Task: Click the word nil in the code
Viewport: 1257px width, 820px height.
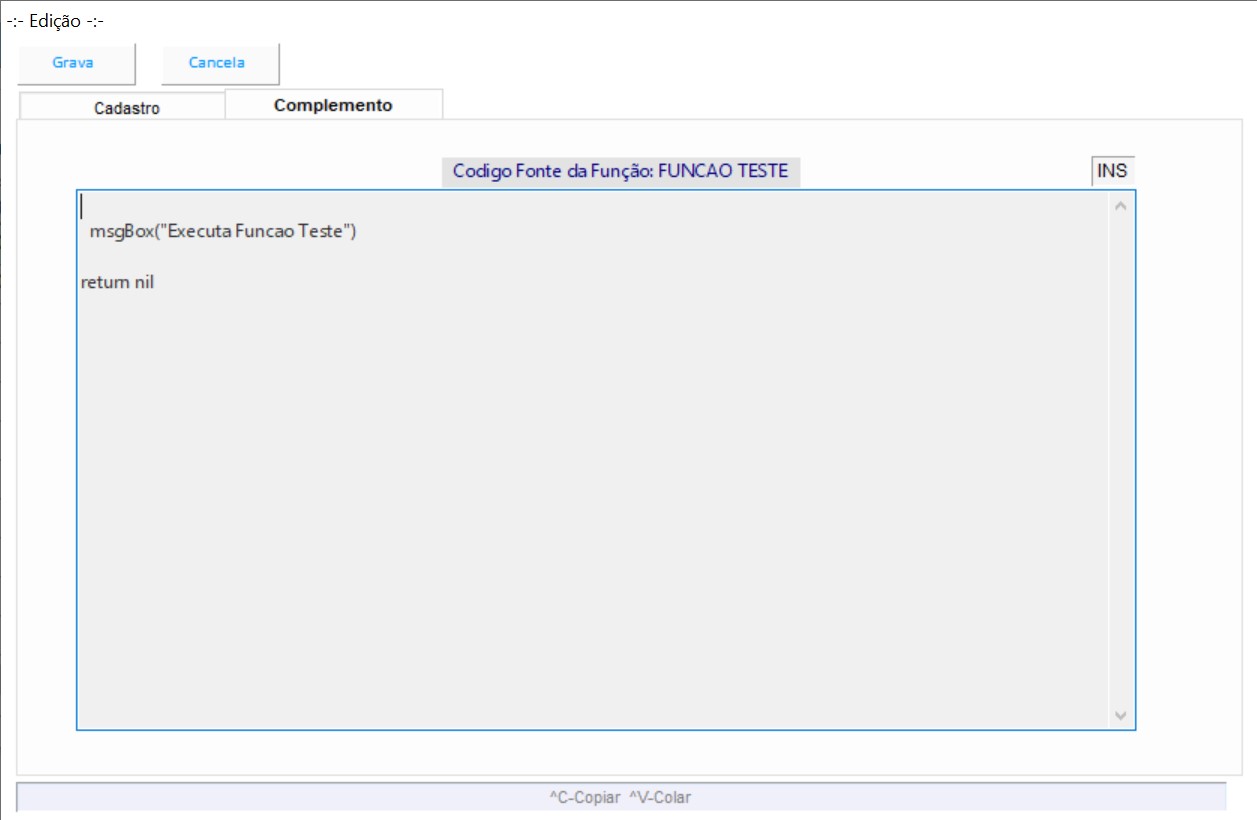Action: [x=144, y=283]
